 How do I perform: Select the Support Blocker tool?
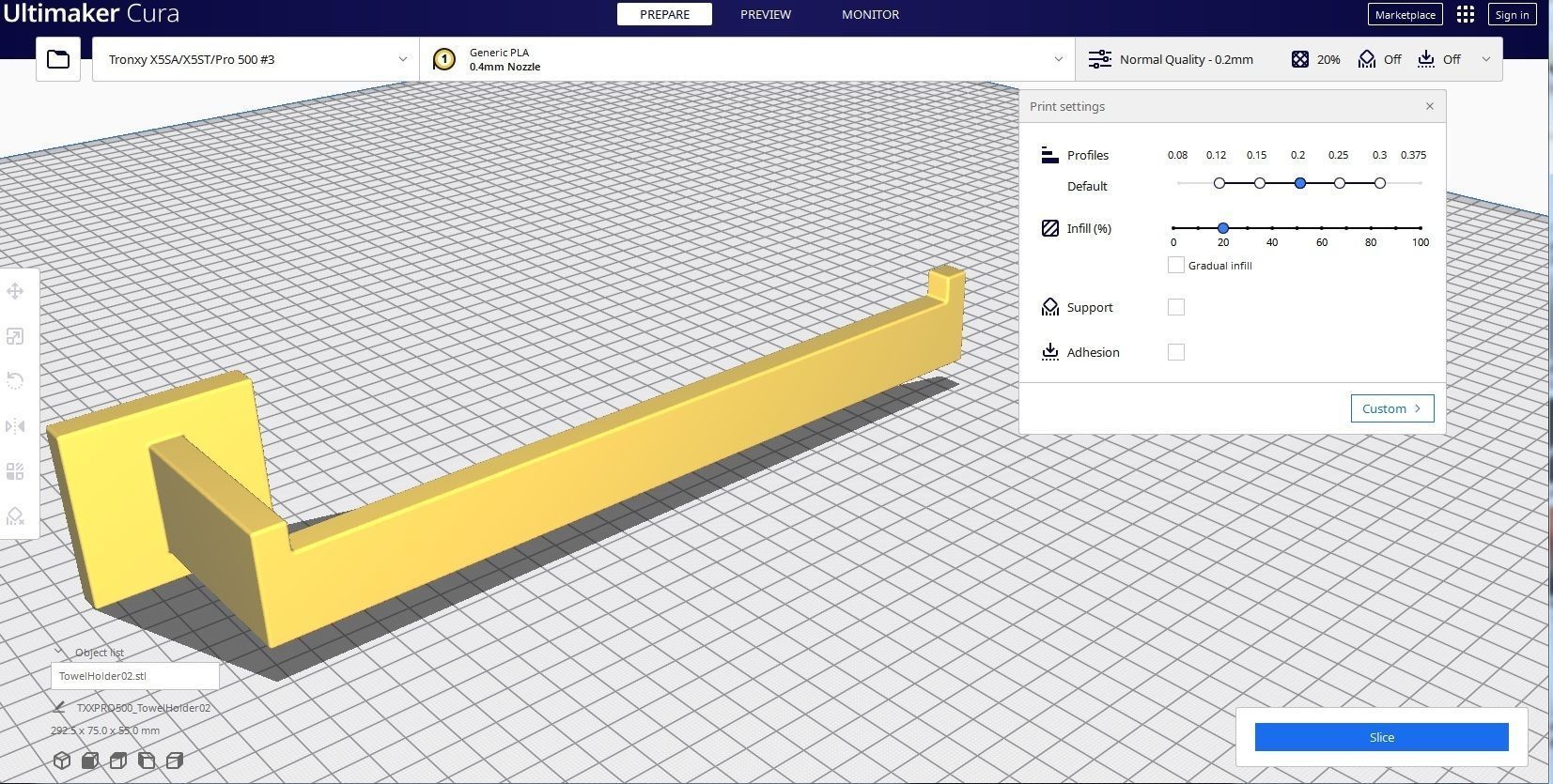pyautogui.click(x=15, y=515)
